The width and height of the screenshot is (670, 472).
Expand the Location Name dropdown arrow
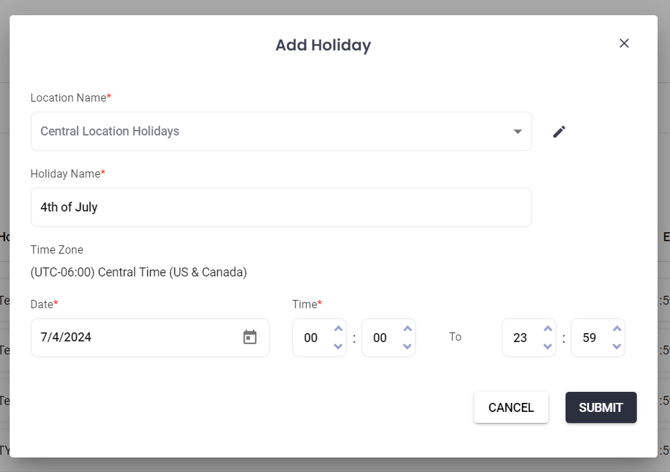pos(517,131)
